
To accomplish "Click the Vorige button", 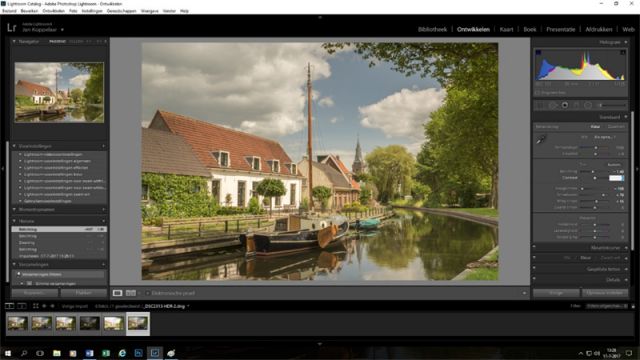I will (556, 293).
